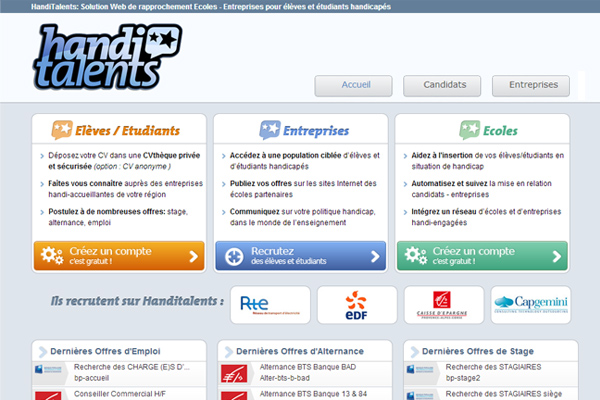Image resolution: width=600 pixels, height=400 pixels.
Task: Click the green Ecoles star bubble icon
Action: click(x=470, y=129)
